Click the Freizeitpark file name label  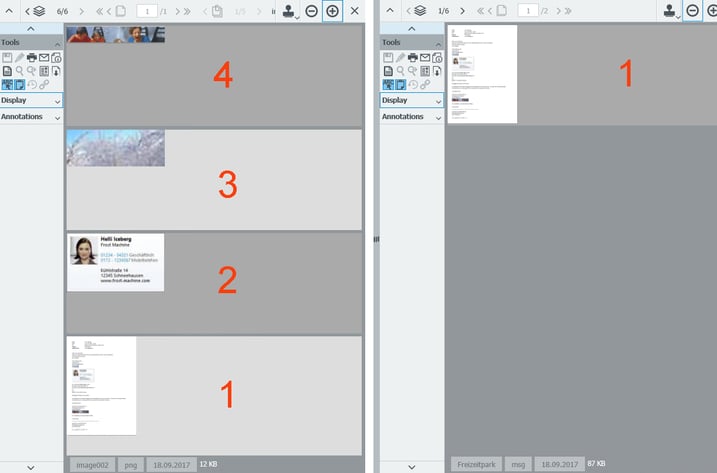(x=475, y=465)
